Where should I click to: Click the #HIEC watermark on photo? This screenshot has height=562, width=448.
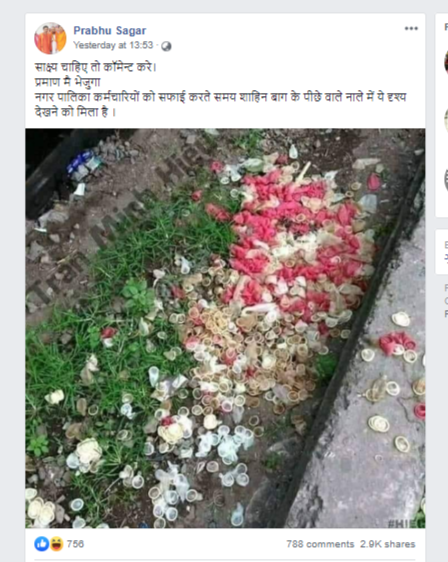pyautogui.click(x=406, y=523)
